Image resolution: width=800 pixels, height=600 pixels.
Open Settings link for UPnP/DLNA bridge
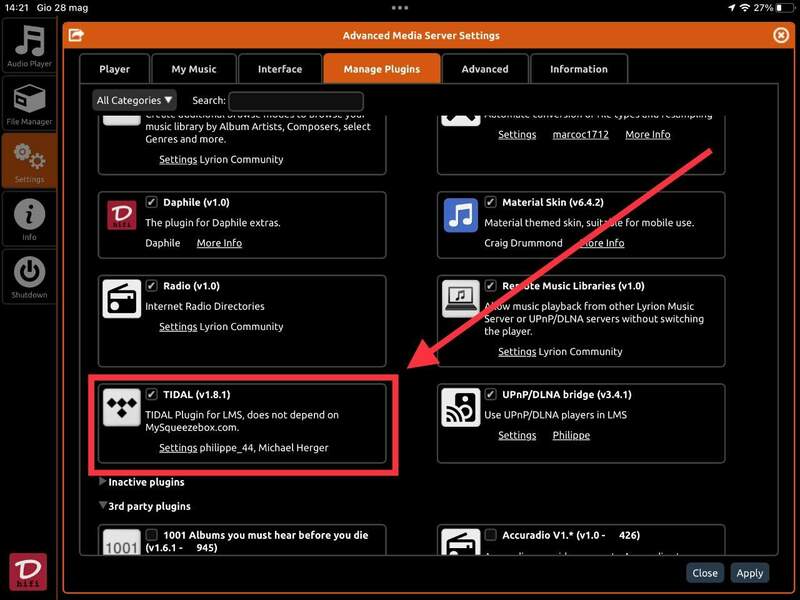pos(517,435)
